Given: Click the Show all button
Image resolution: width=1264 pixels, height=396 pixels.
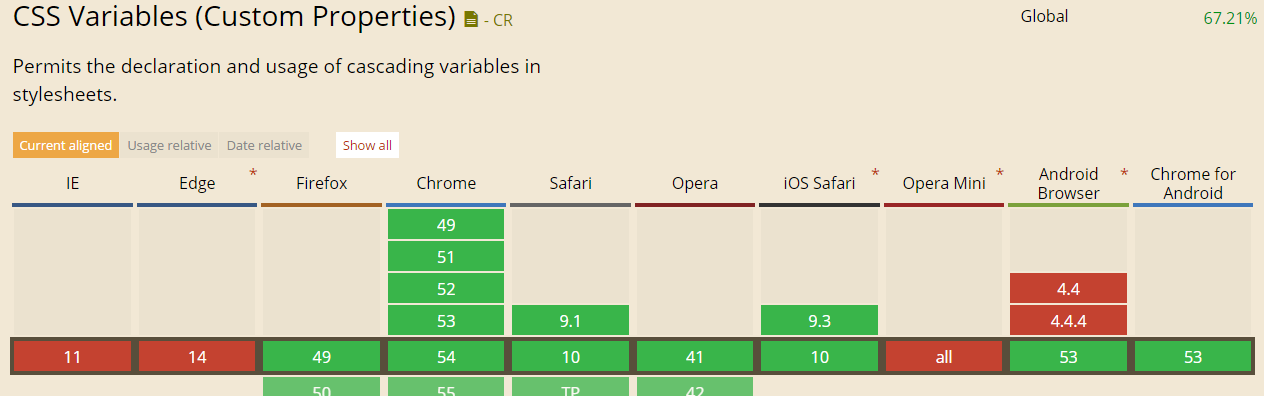Looking at the screenshot, I should [x=367, y=145].
